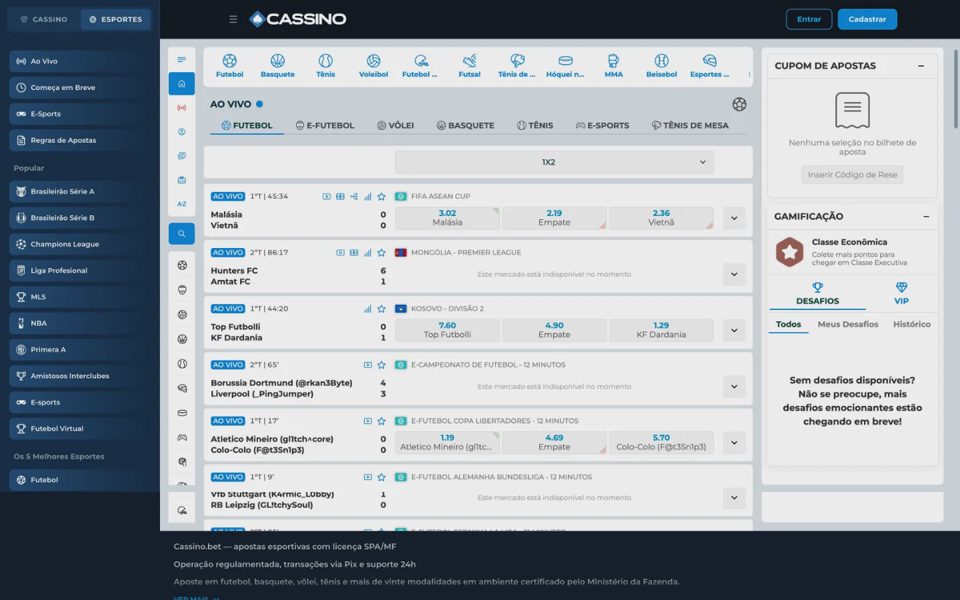Open the Meus Desafios tab
Image resolution: width=960 pixels, height=600 pixels.
[847, 324]
